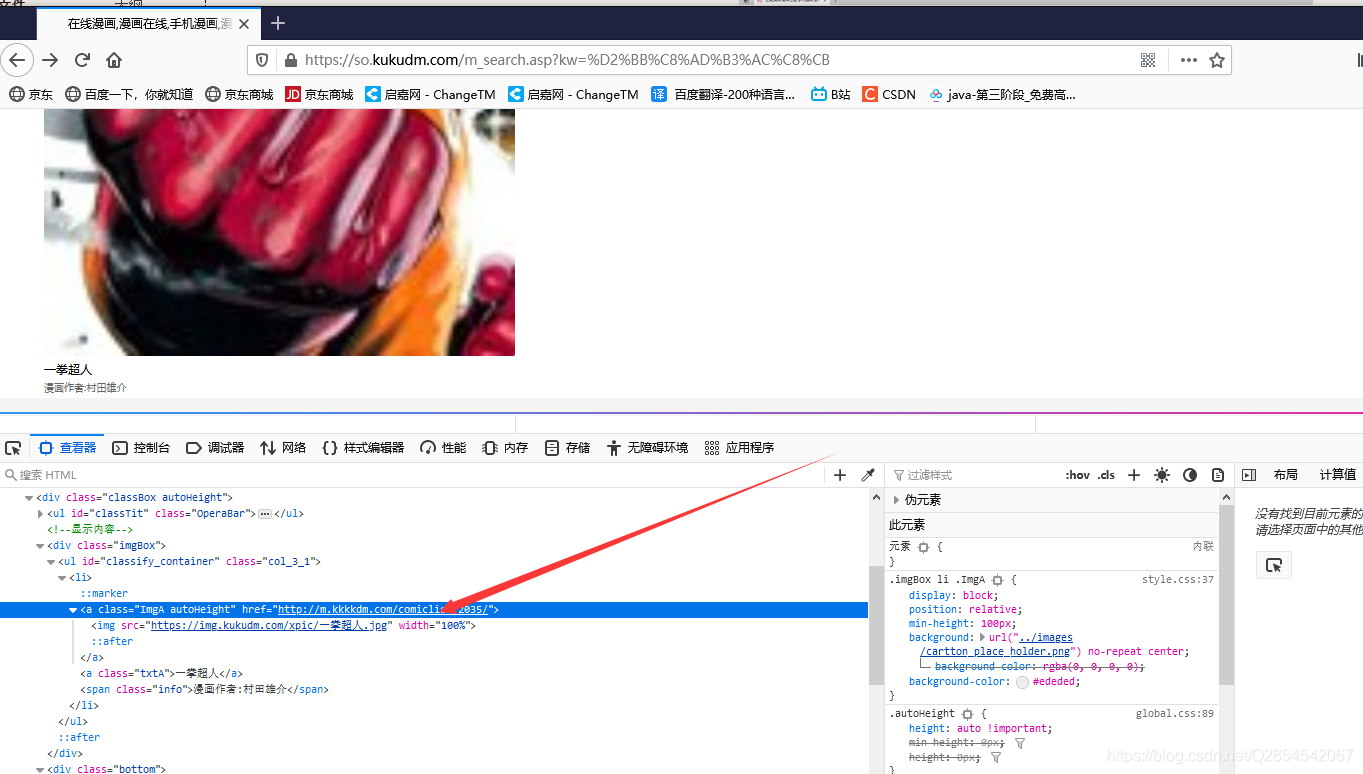Click the #ededed background-color swatch
The height and width of the screenshot is (774, 1363).
pos(1022,682)
